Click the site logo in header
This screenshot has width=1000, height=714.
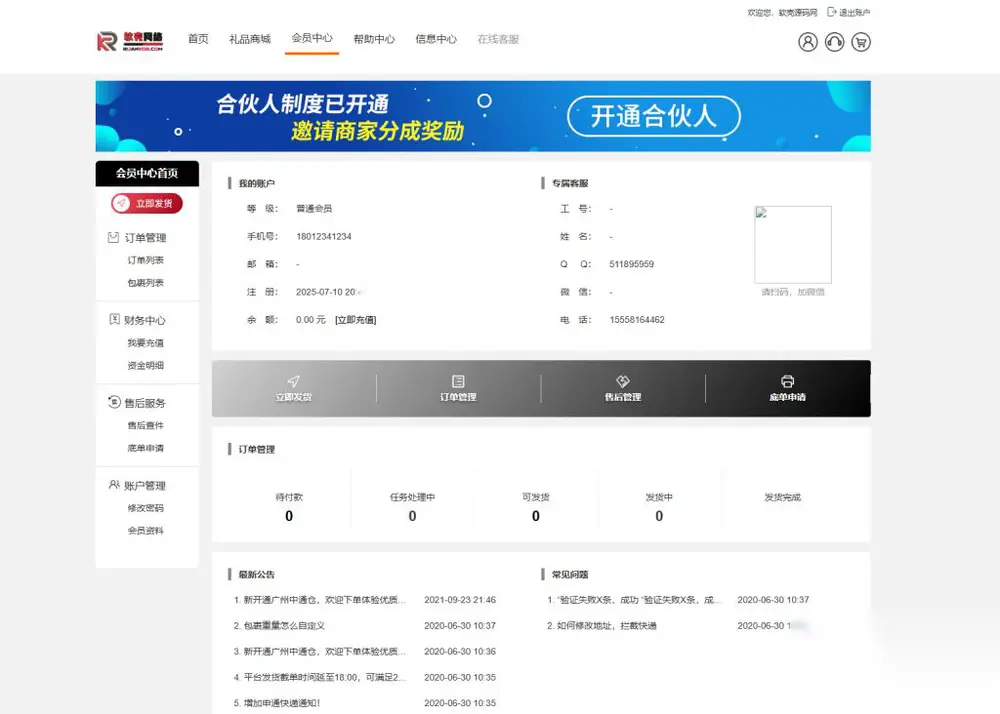[x=130, y=41]
